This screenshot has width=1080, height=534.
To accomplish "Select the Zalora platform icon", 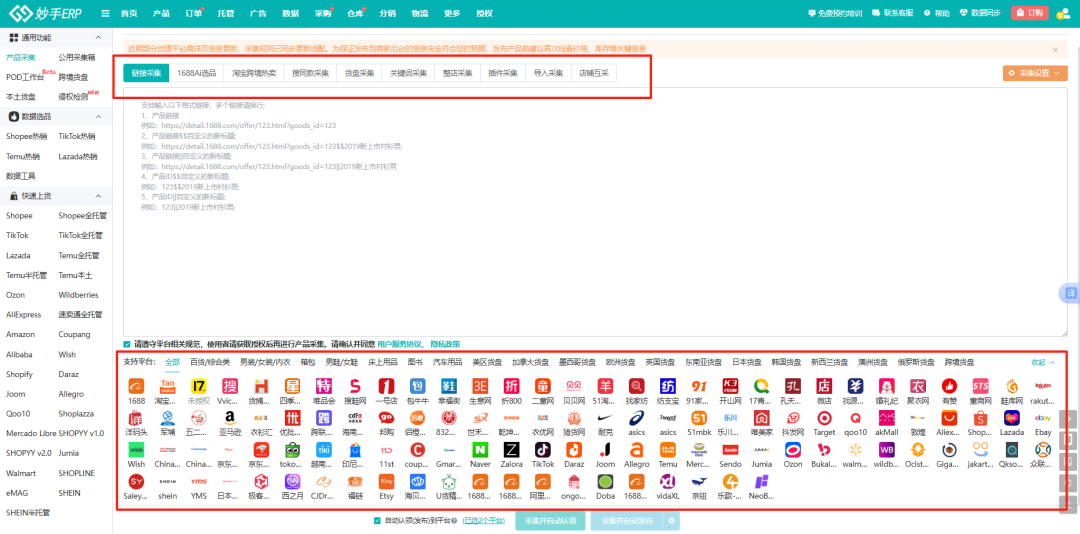I will [x=512, y=450].
